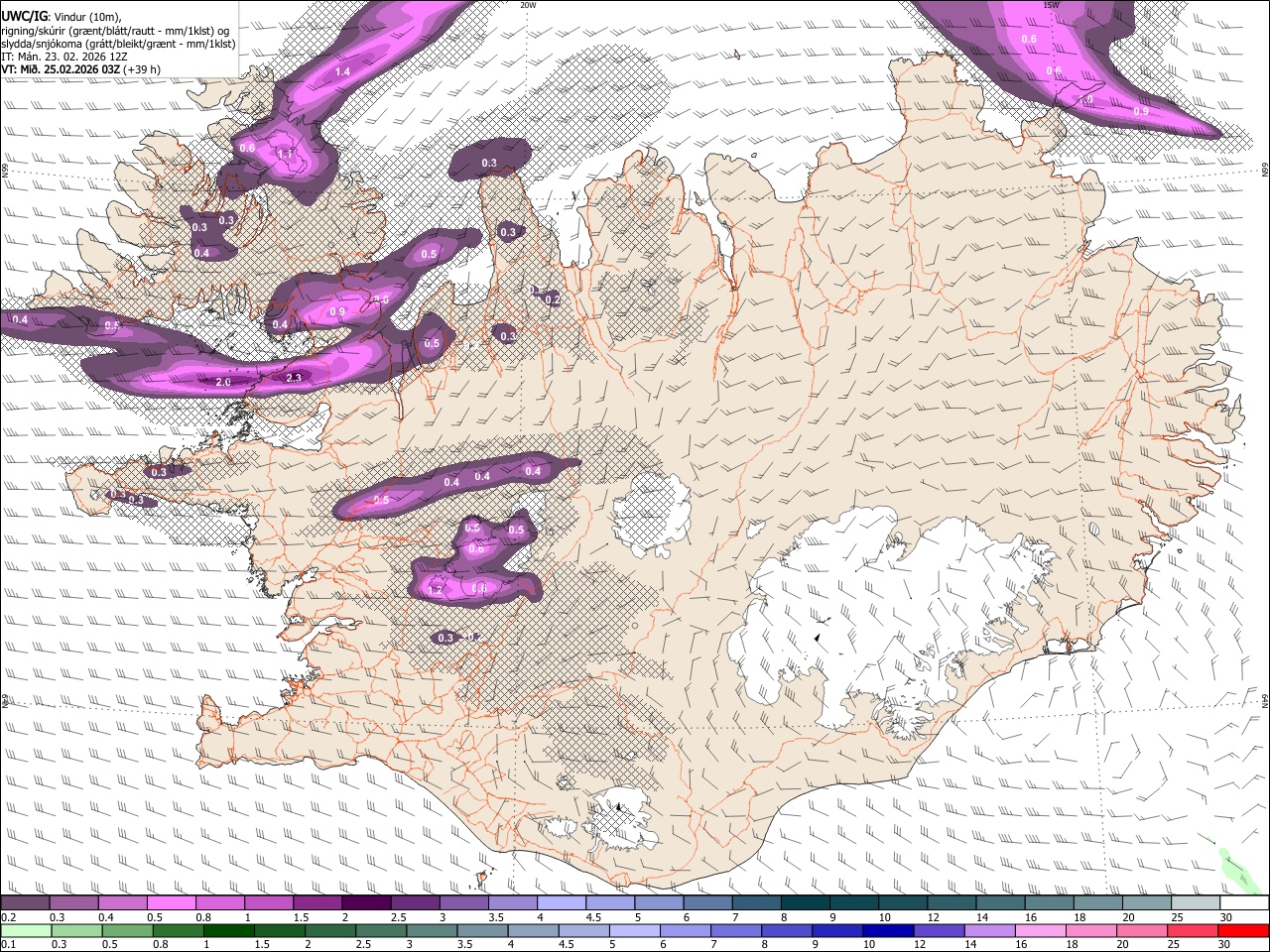Click the 1.2 precipitation value on the map
The width and height of the screenshot is (1270, 952).
[435, 590]
